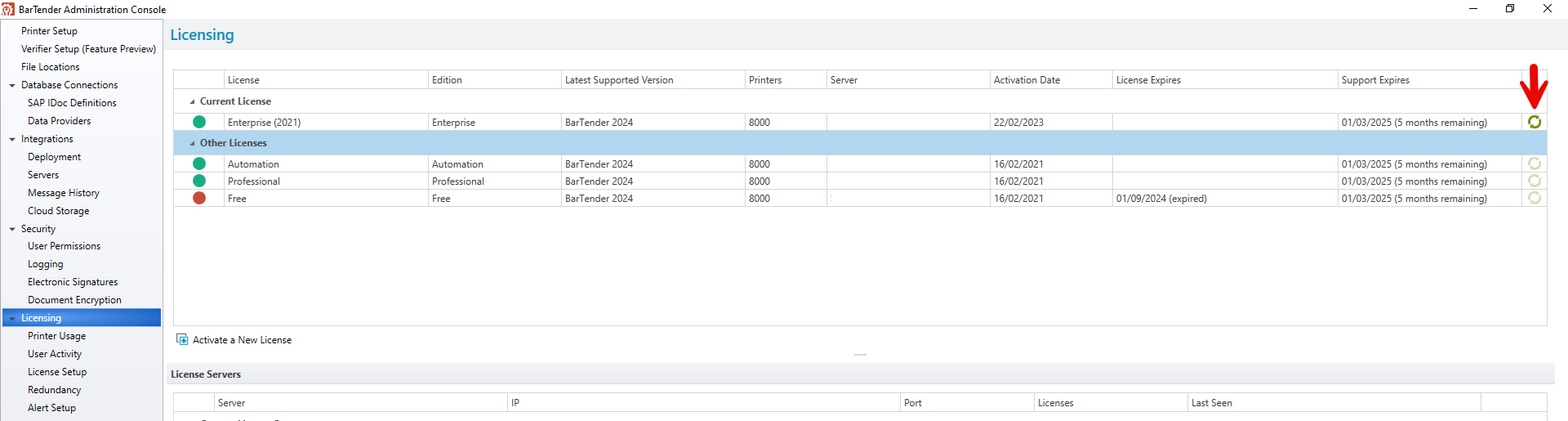Collapse the Database Connections tree node
This screenshot has width=1568, height=421.
pos(12,85)
